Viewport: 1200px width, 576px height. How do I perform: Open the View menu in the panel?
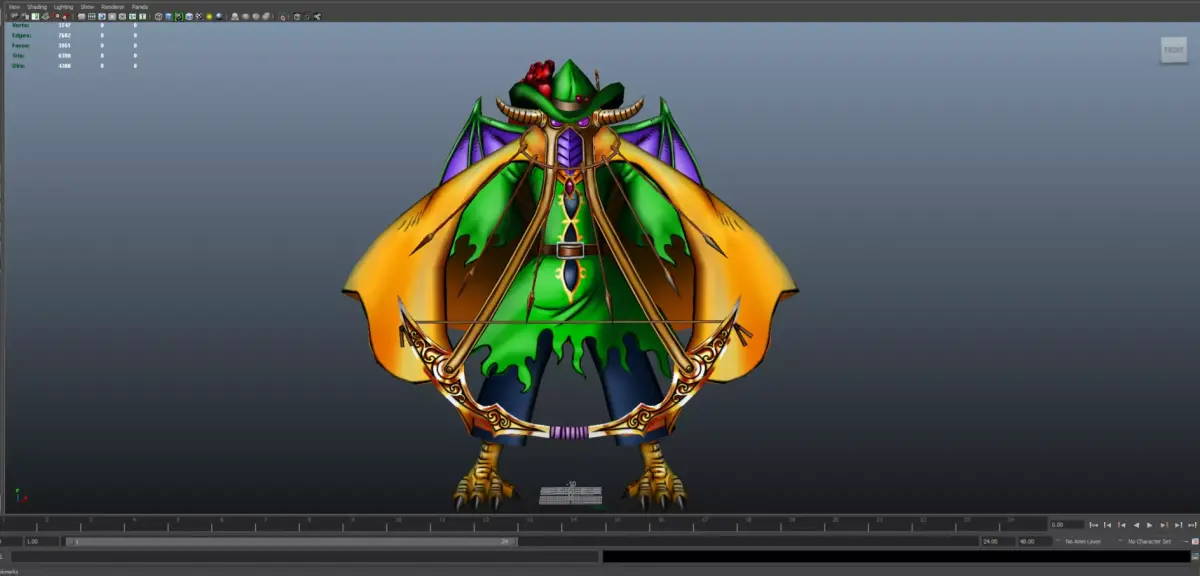coord(14,7)
